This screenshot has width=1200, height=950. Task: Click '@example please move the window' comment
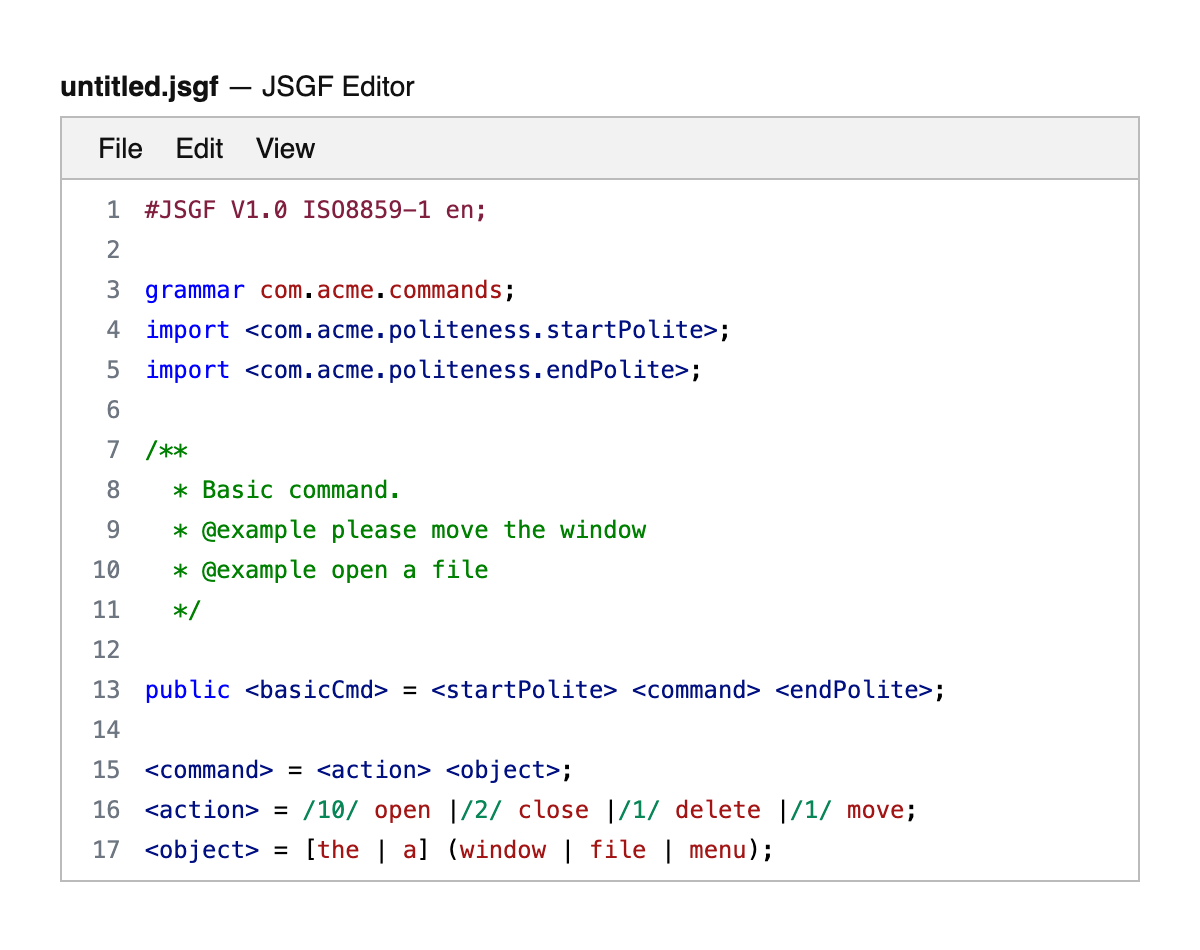click(x=423, y=530)
